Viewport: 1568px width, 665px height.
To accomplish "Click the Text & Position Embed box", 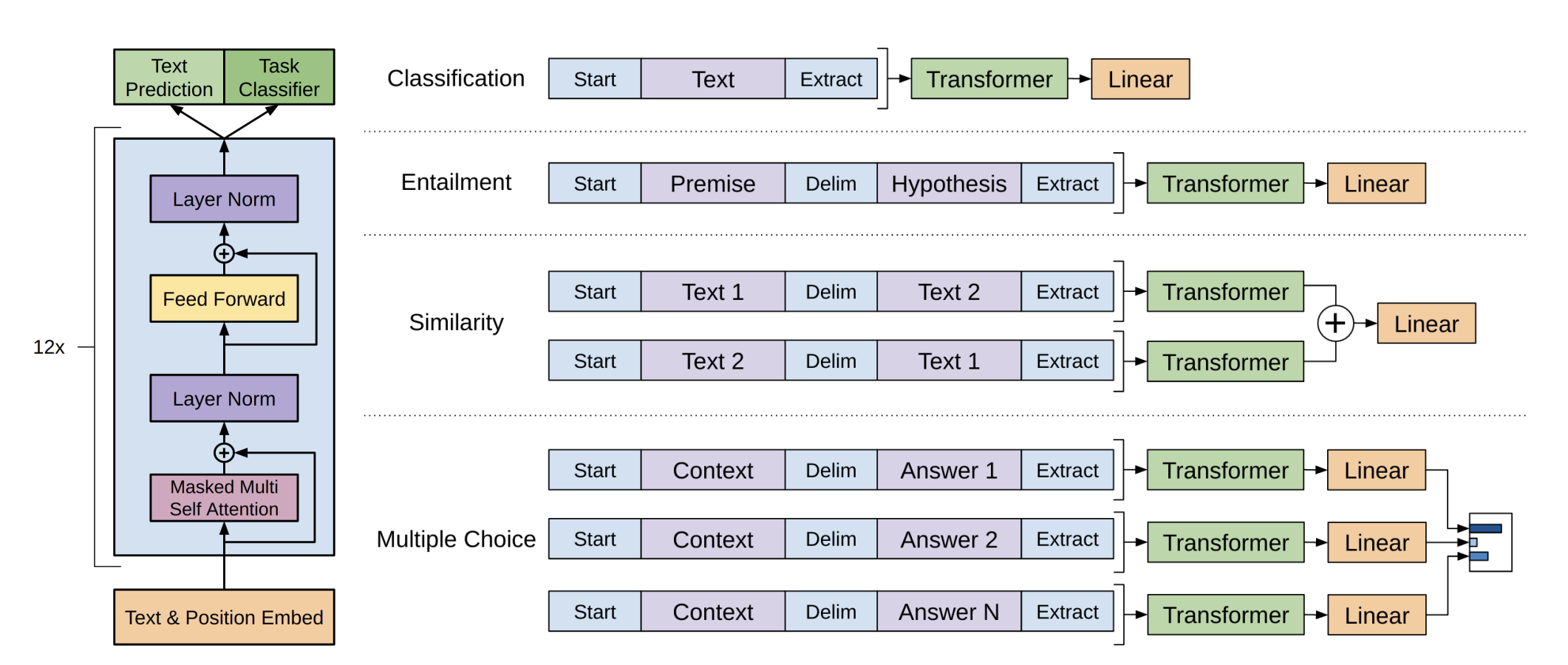I will point(224,617).
